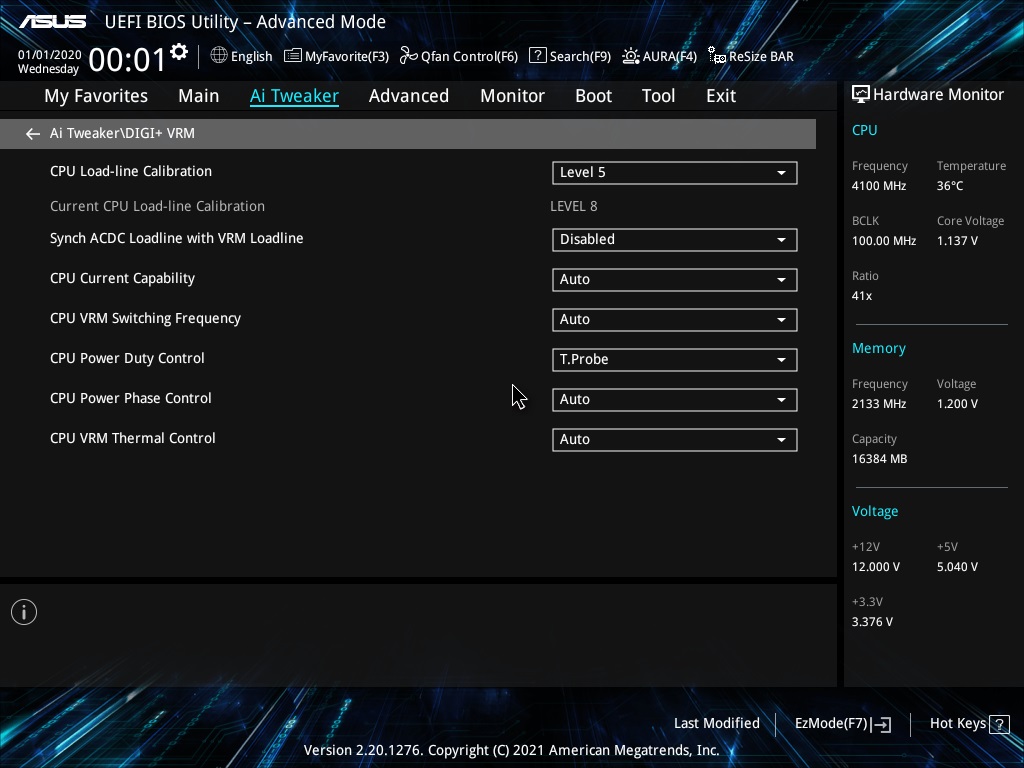
Task: Click the 00:01 clock display
Action: coord(127,59)
